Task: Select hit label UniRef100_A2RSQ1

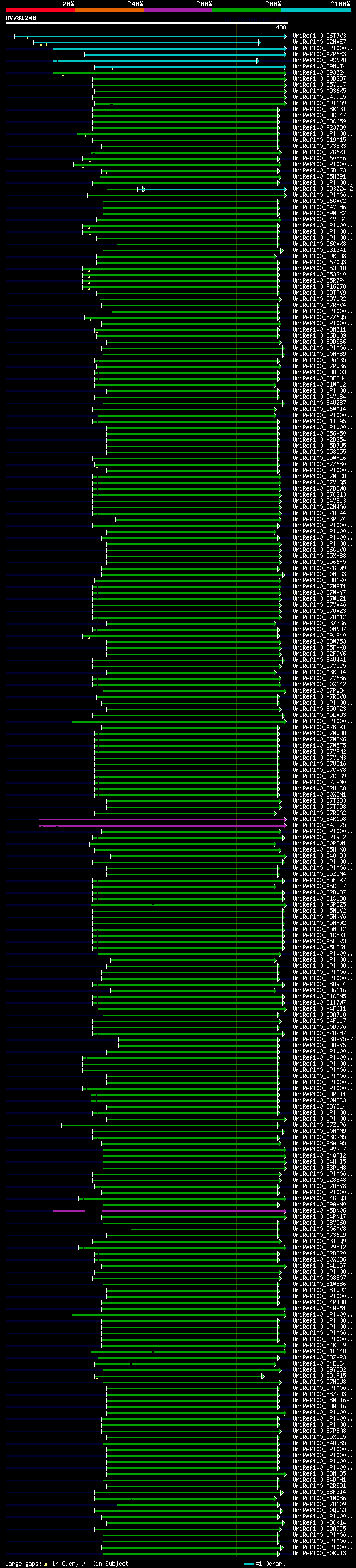Action: coord(319,1486)
